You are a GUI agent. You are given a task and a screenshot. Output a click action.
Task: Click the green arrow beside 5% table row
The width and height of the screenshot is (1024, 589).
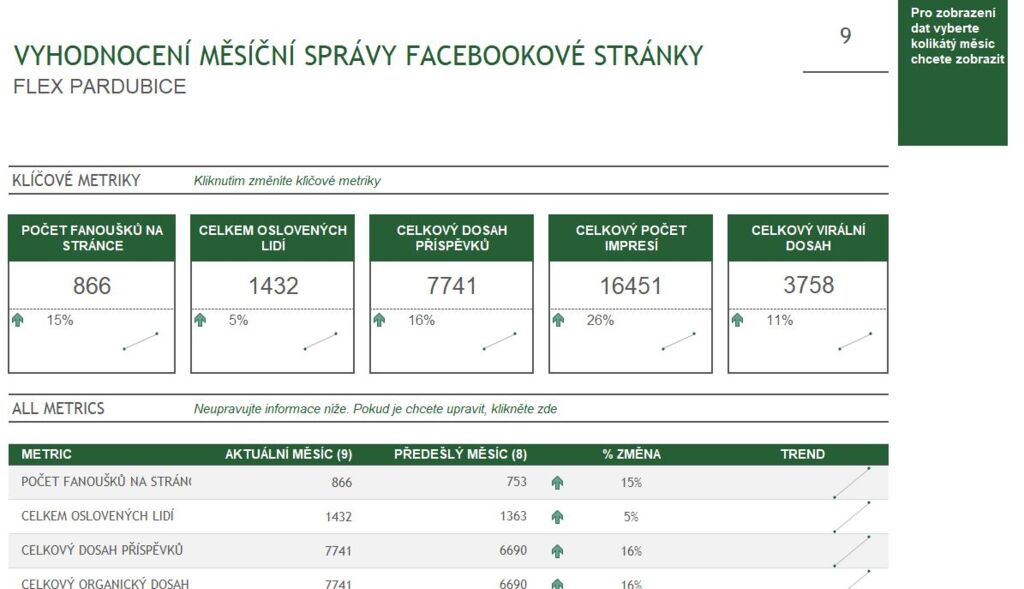pos(557,517)
